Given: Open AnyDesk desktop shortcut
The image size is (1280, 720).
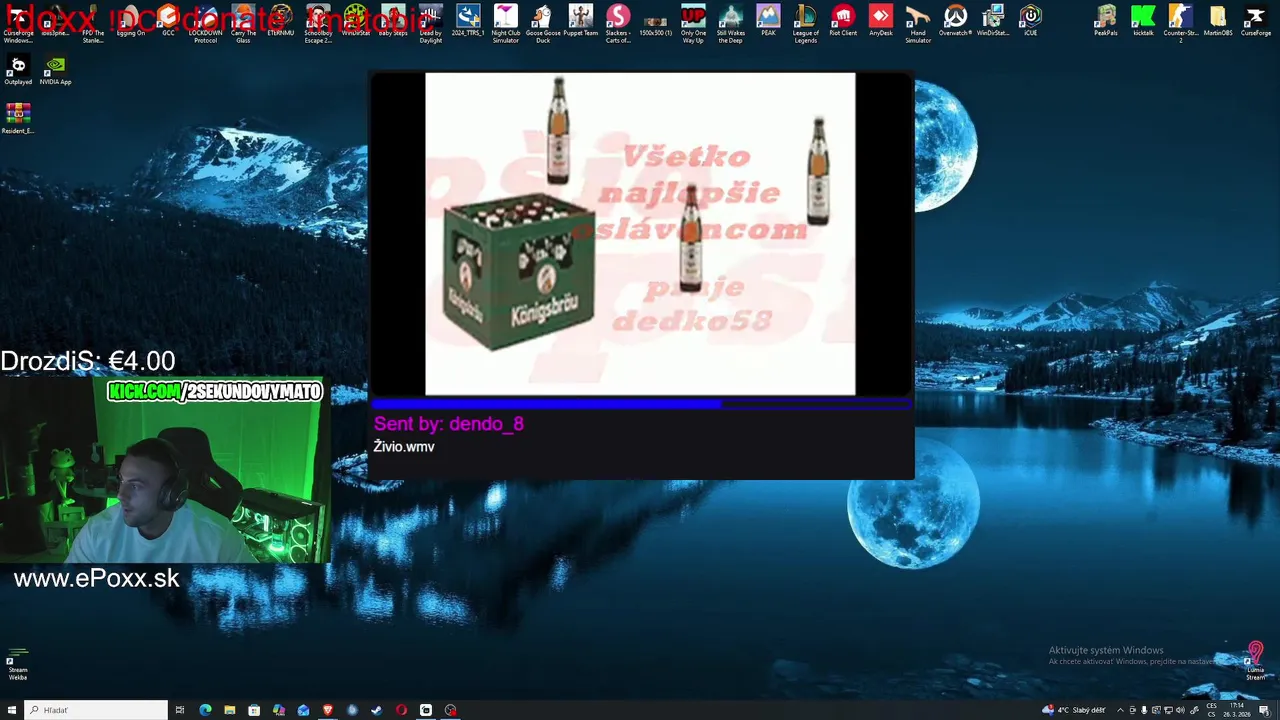Looking at the screenshot, I should coord(880,21).
